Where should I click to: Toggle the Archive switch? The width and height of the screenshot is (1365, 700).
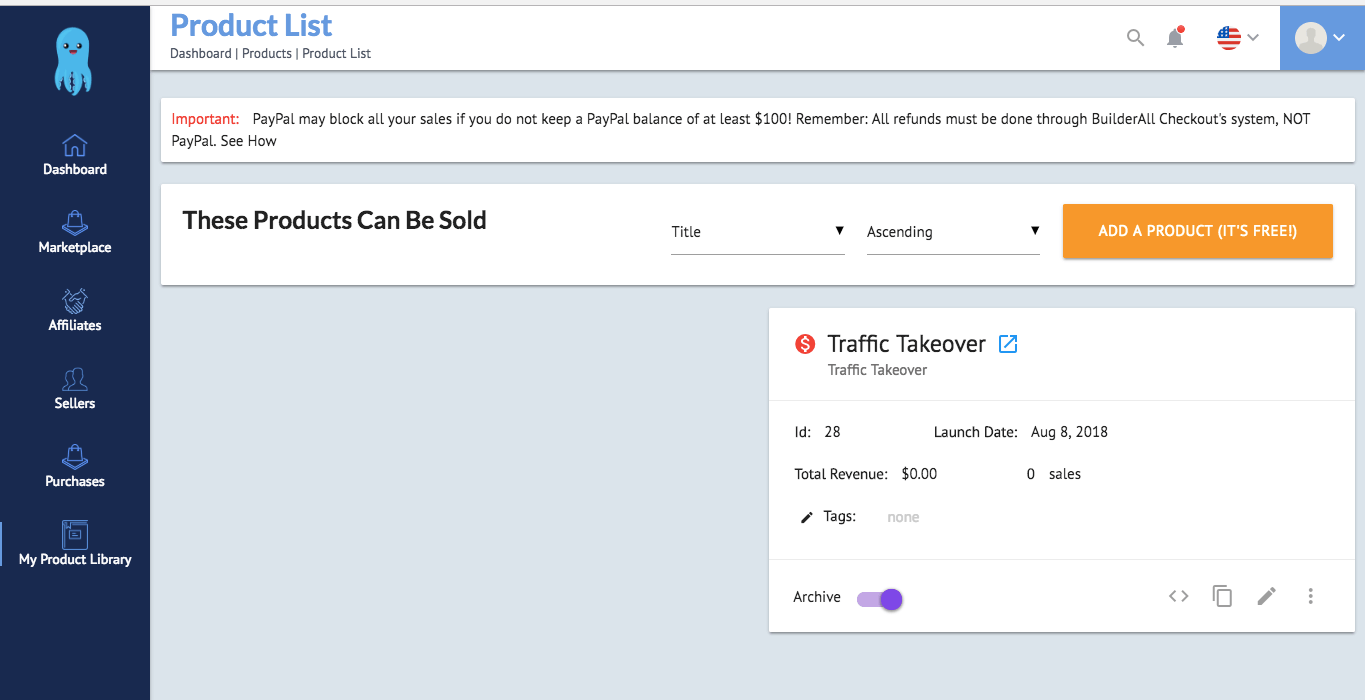pyautogui.click(x=880, y=599)
